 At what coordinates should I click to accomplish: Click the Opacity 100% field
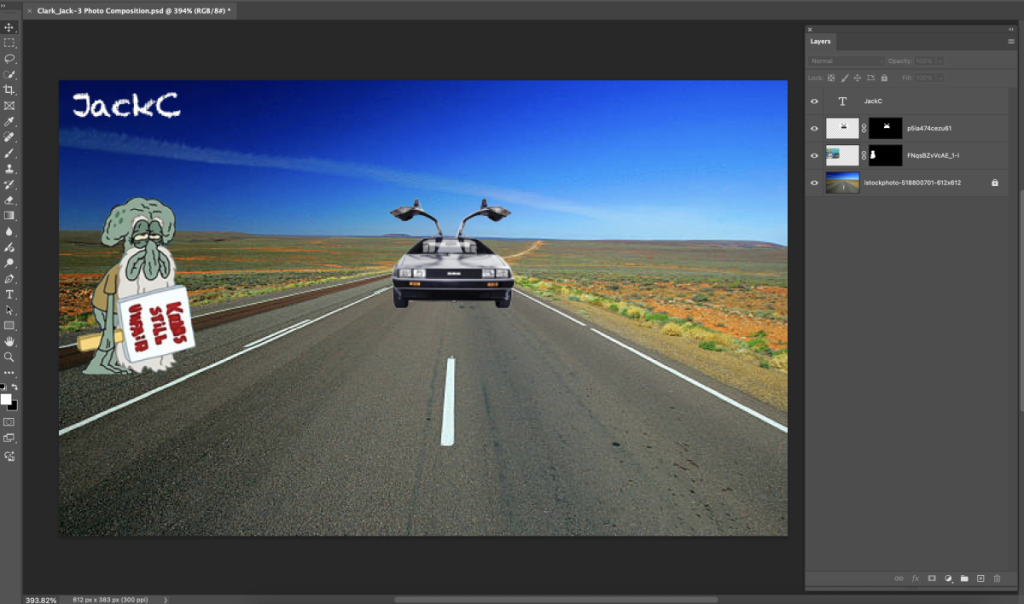pyautogui.click(x=924, y=61)
